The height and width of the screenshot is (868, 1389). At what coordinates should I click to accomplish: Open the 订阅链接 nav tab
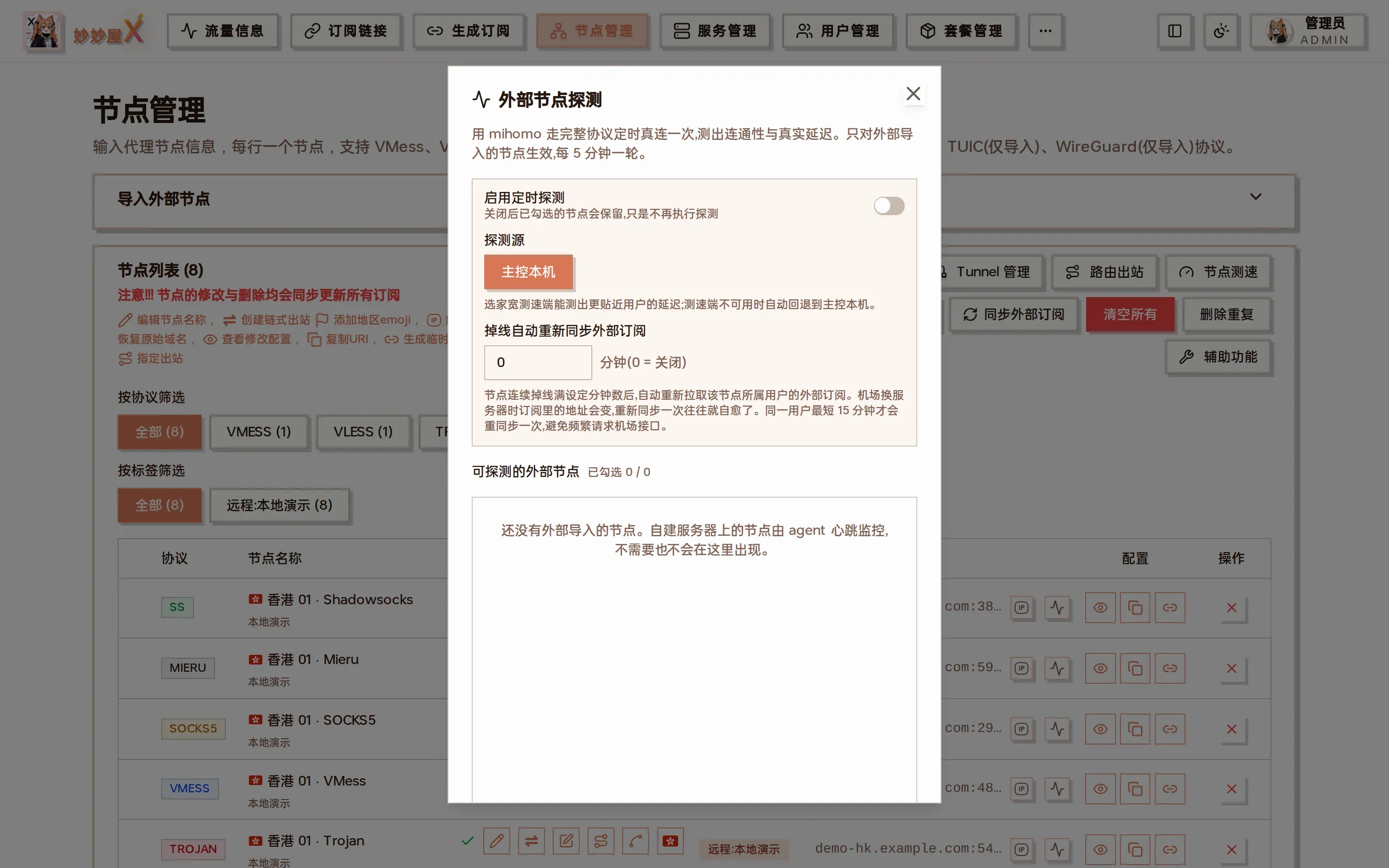click(345, 31)
